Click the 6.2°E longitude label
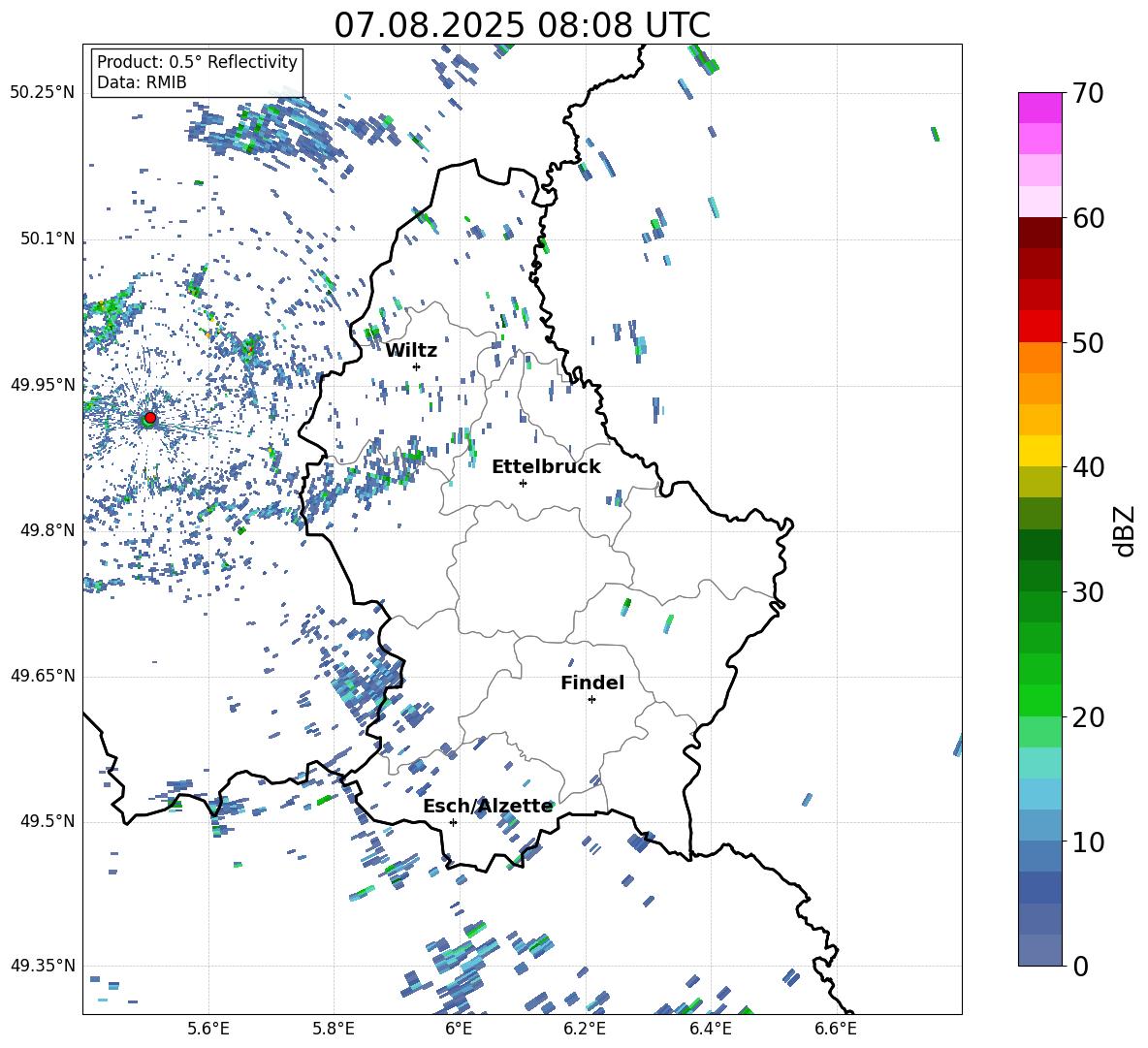 [585, 1029]
